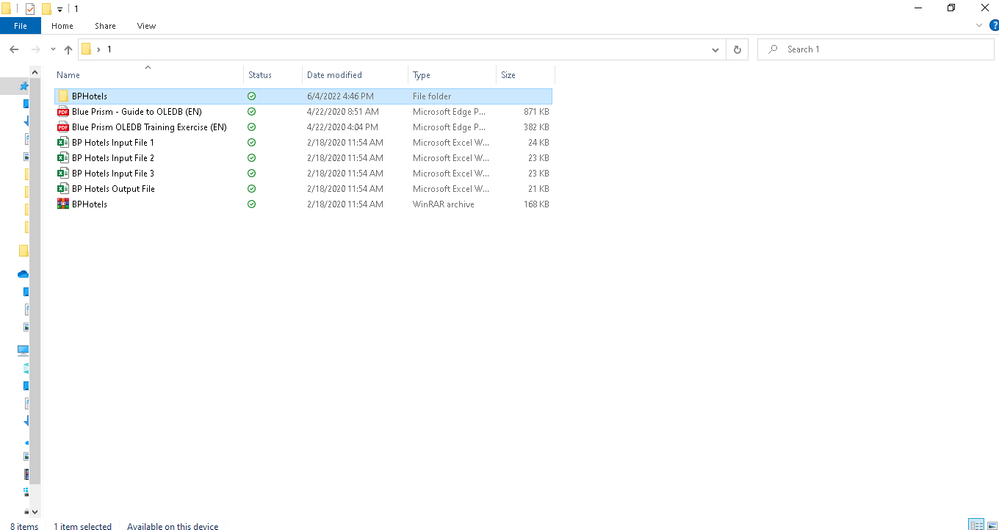
Task: Click the WinRAR archive icon of BPHotels
Action: click(62, 204)
